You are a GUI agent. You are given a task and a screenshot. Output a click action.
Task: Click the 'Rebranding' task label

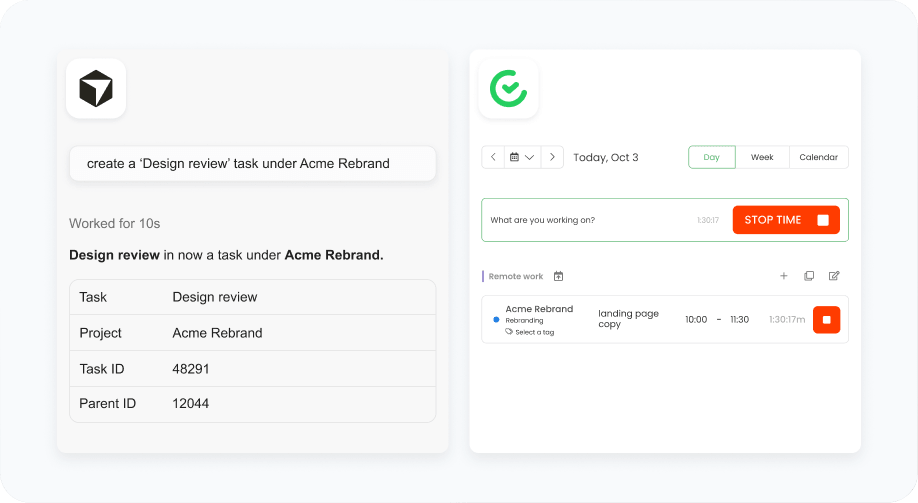pos(525,321)
